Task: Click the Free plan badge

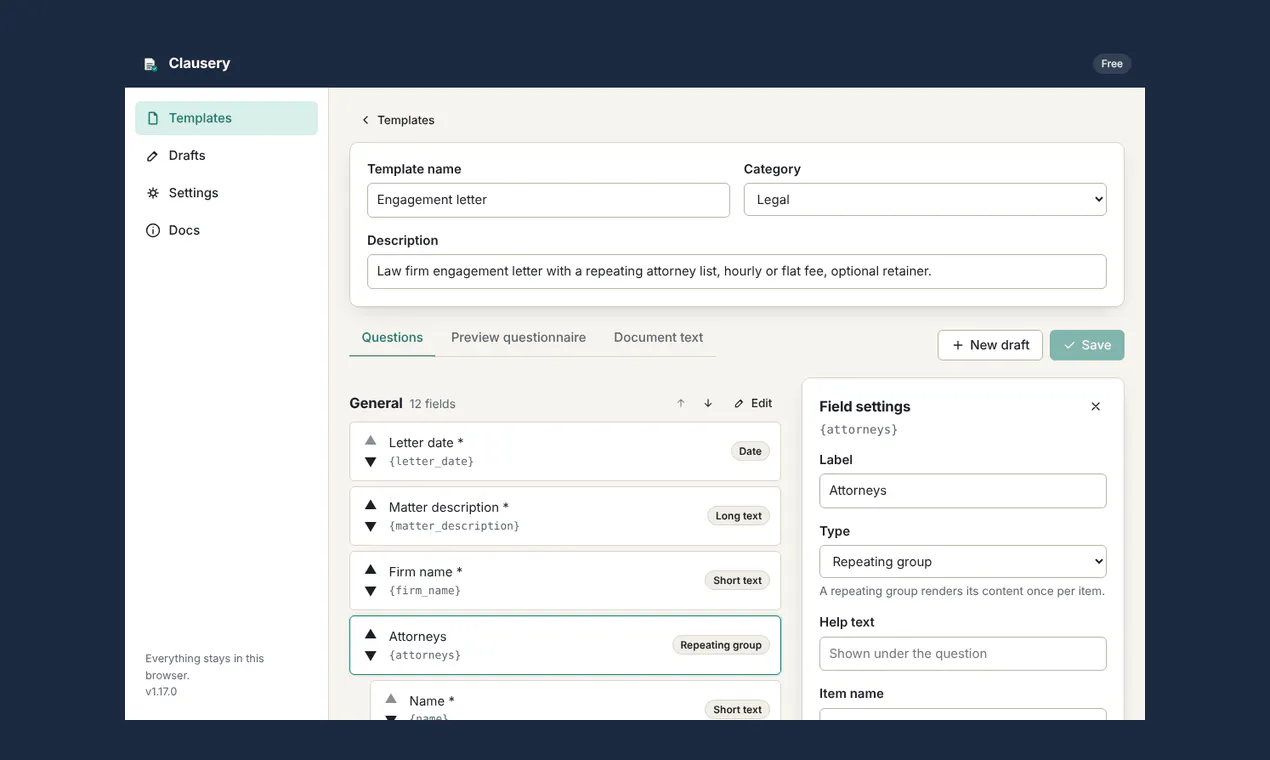Action: (1112, 64)
